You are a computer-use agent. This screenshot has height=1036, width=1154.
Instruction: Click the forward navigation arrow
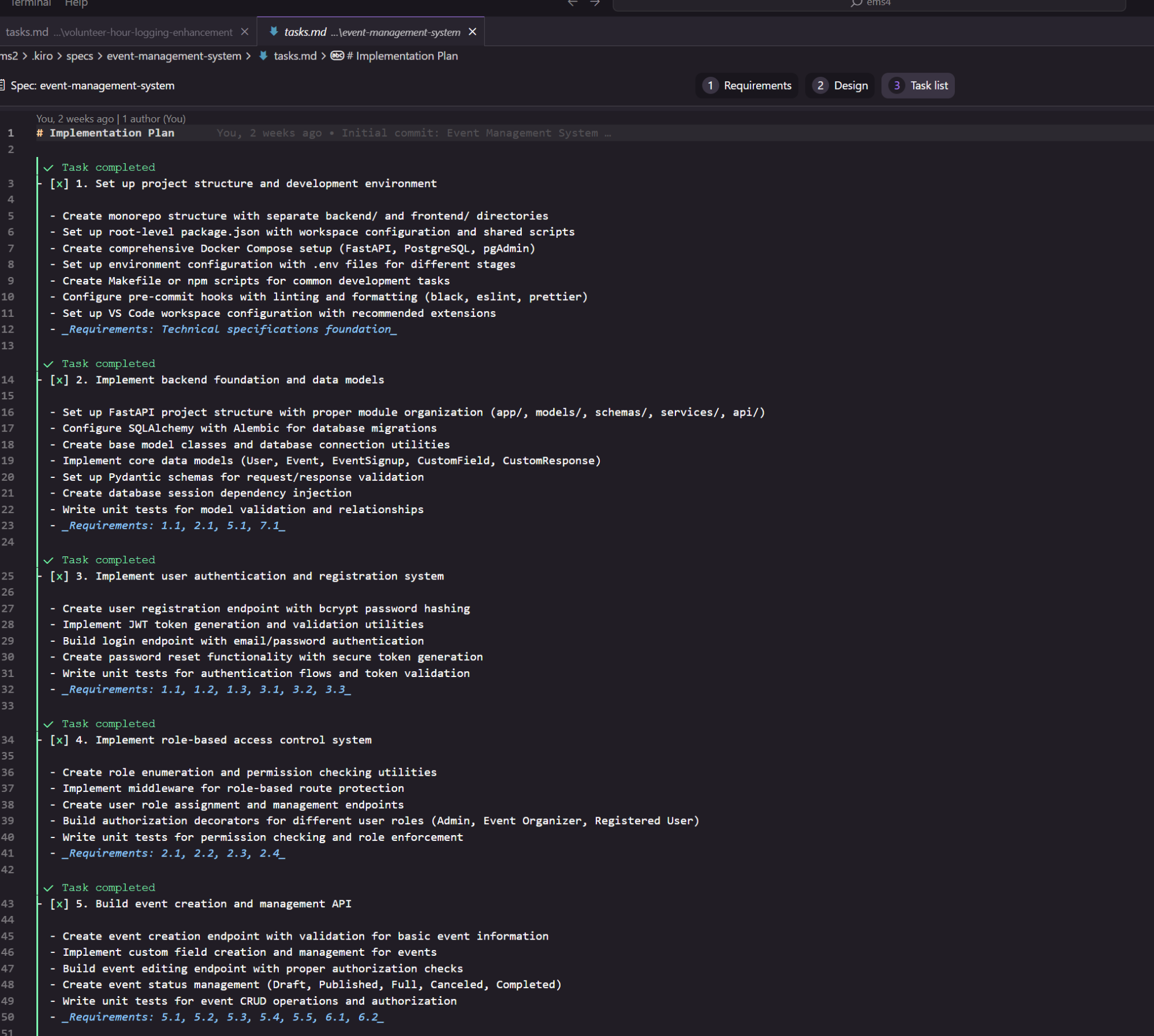click(x=595, y=3)
